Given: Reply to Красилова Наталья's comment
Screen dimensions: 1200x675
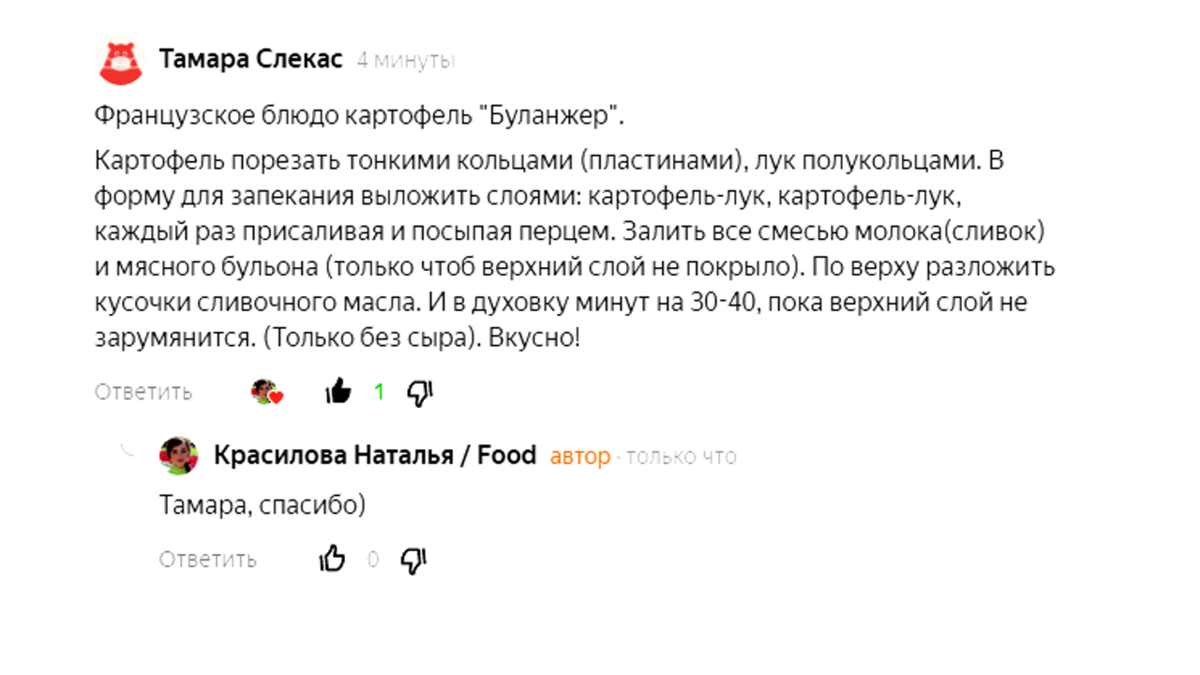Looking at the screenshot, I should click(x=207, y=559).
